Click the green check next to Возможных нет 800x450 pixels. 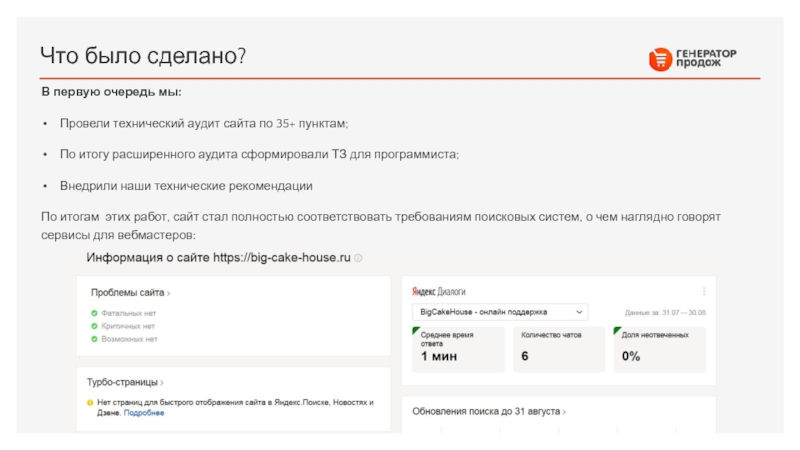tap(93, 339)
